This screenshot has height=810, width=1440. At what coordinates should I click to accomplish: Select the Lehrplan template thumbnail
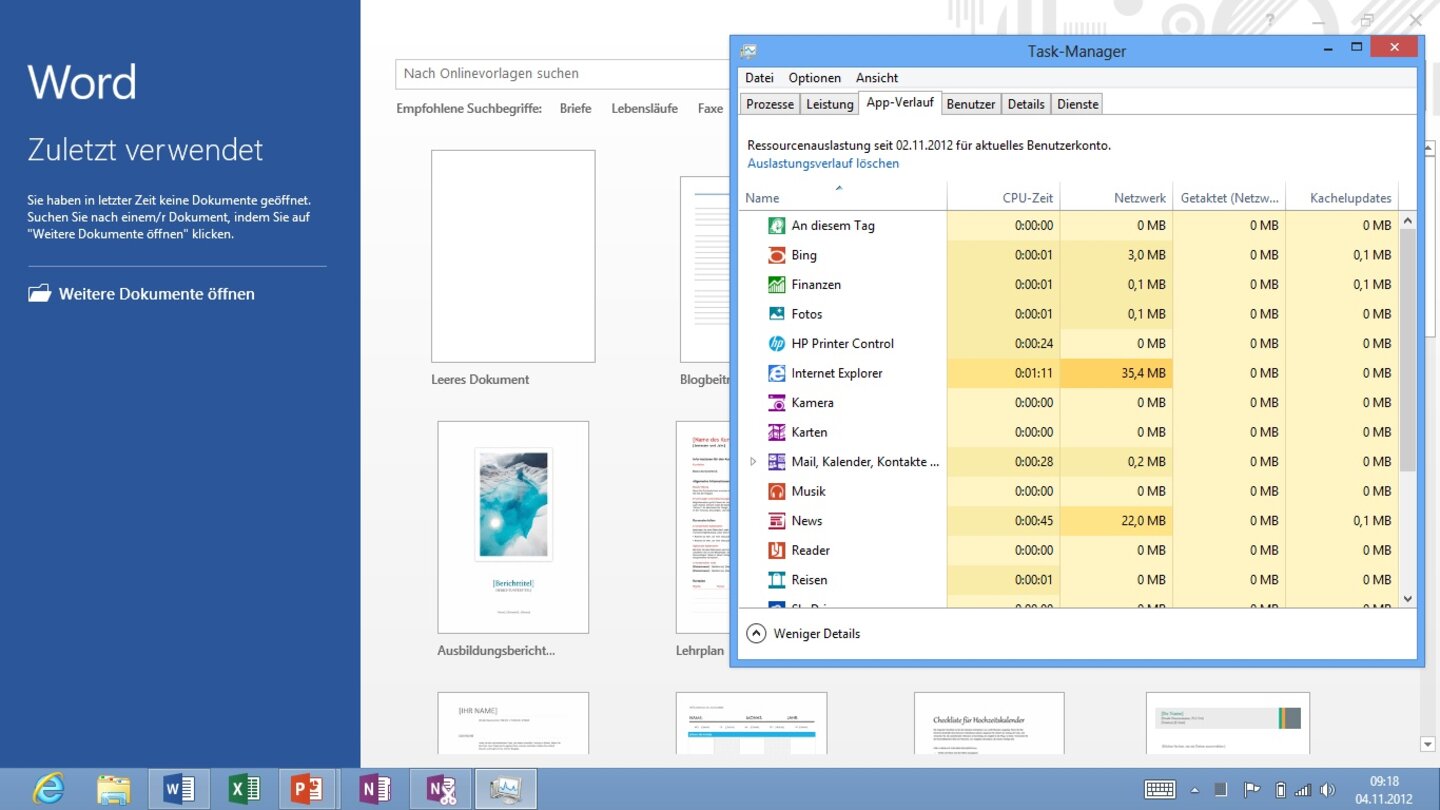[x=703, y=527]
